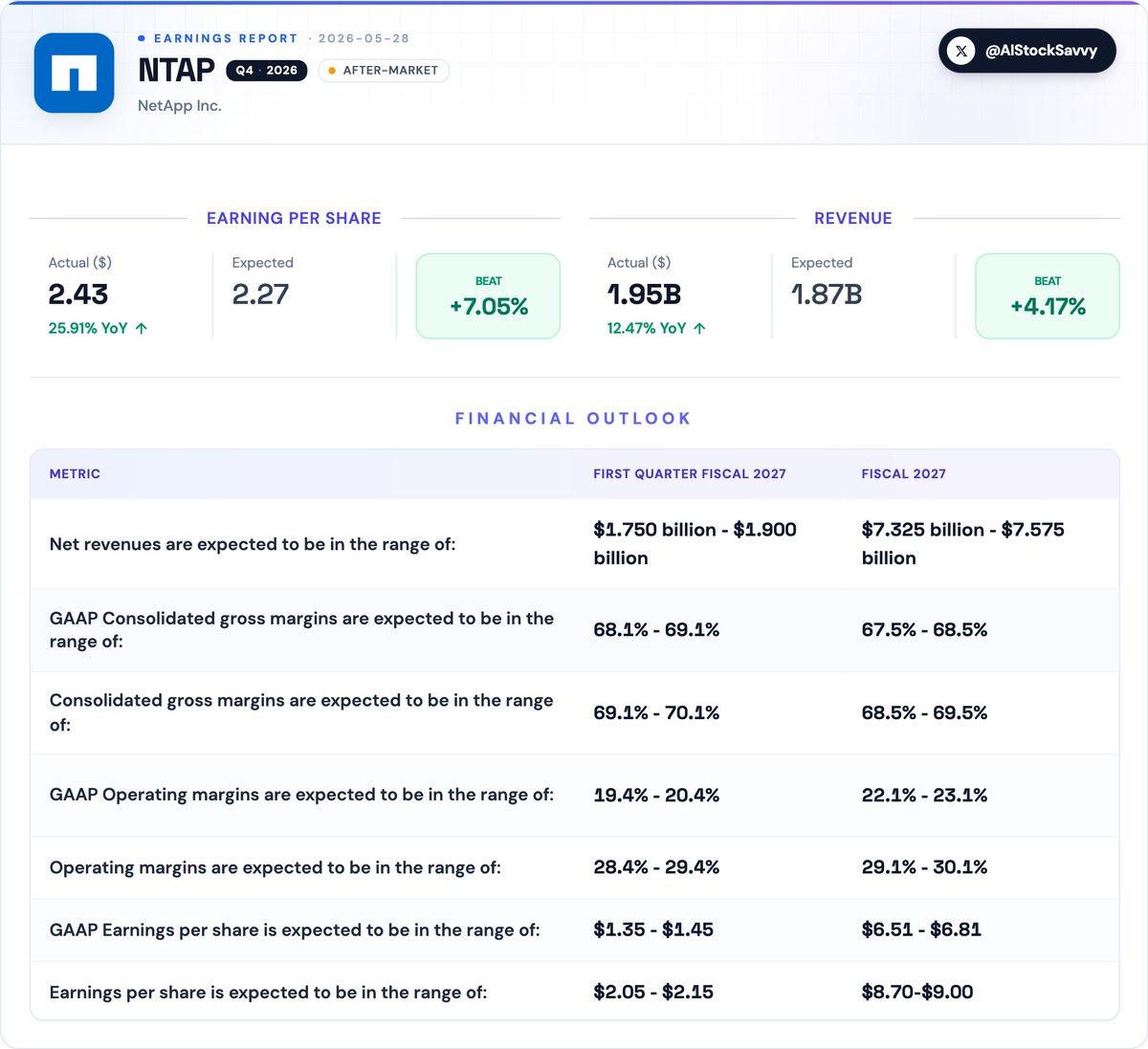Click the EPS BEAT +7.05% box
This screenshot has width=1148, height=1049.
coord(488,295)
